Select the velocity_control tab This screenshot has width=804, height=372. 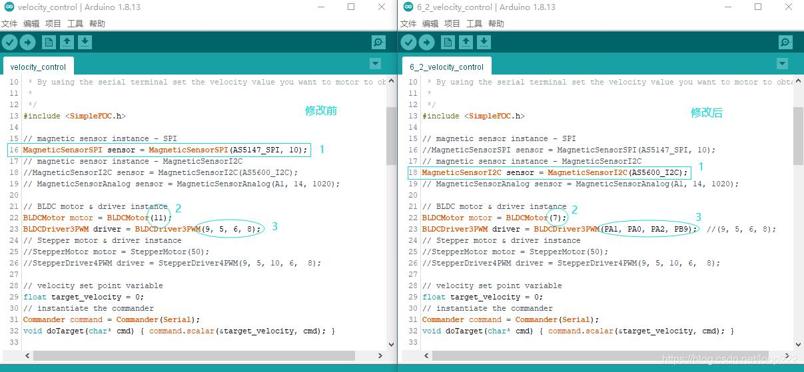tap(38, 67)
